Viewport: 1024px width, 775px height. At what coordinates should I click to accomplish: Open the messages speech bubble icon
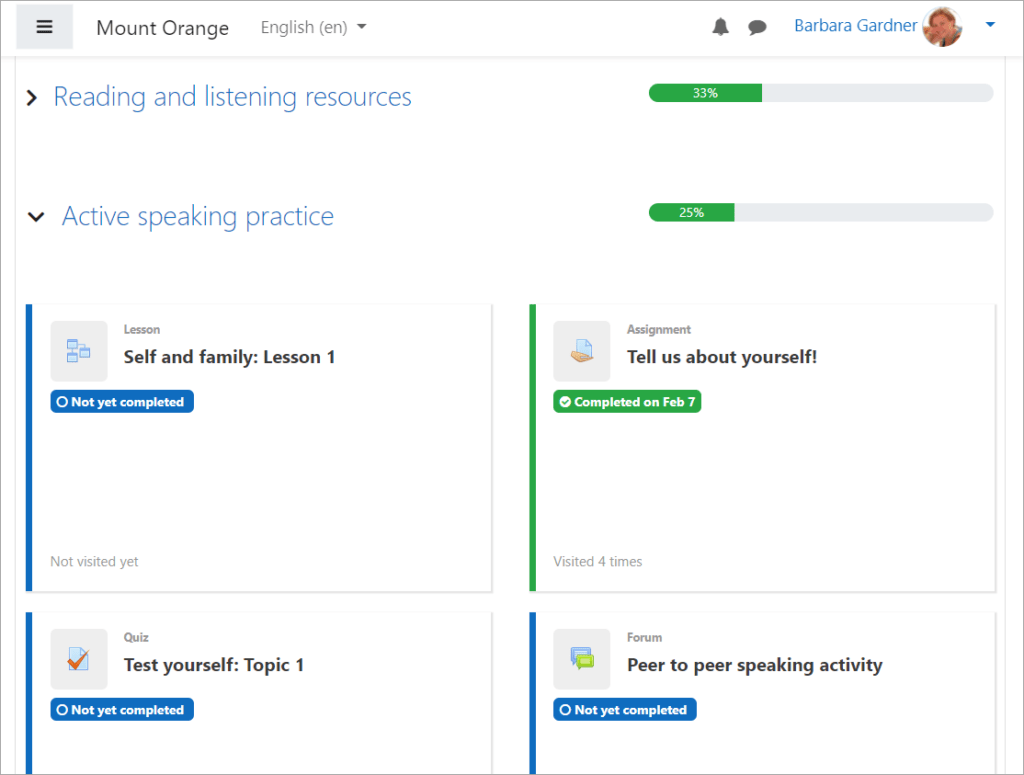click(757, 26)
